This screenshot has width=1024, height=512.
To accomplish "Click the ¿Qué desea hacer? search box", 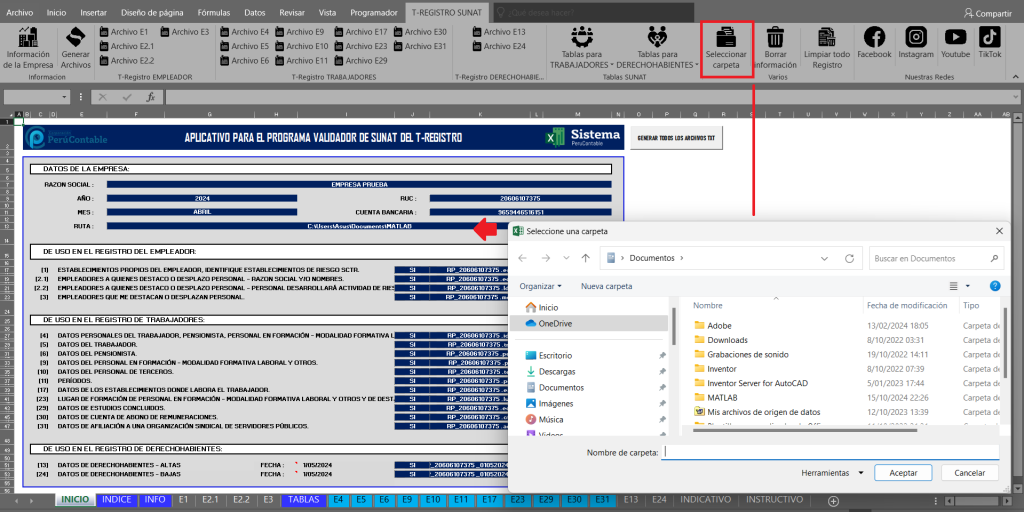I will pos(594,12).
